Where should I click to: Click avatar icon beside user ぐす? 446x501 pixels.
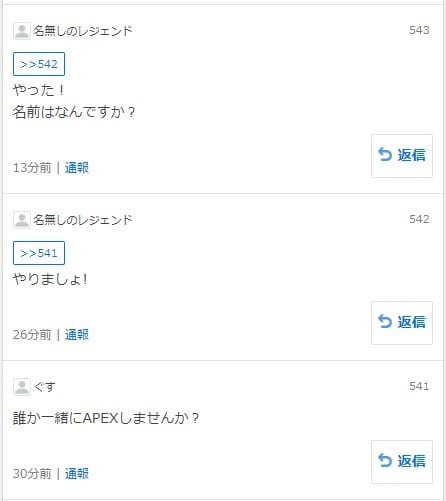(22, 387)
